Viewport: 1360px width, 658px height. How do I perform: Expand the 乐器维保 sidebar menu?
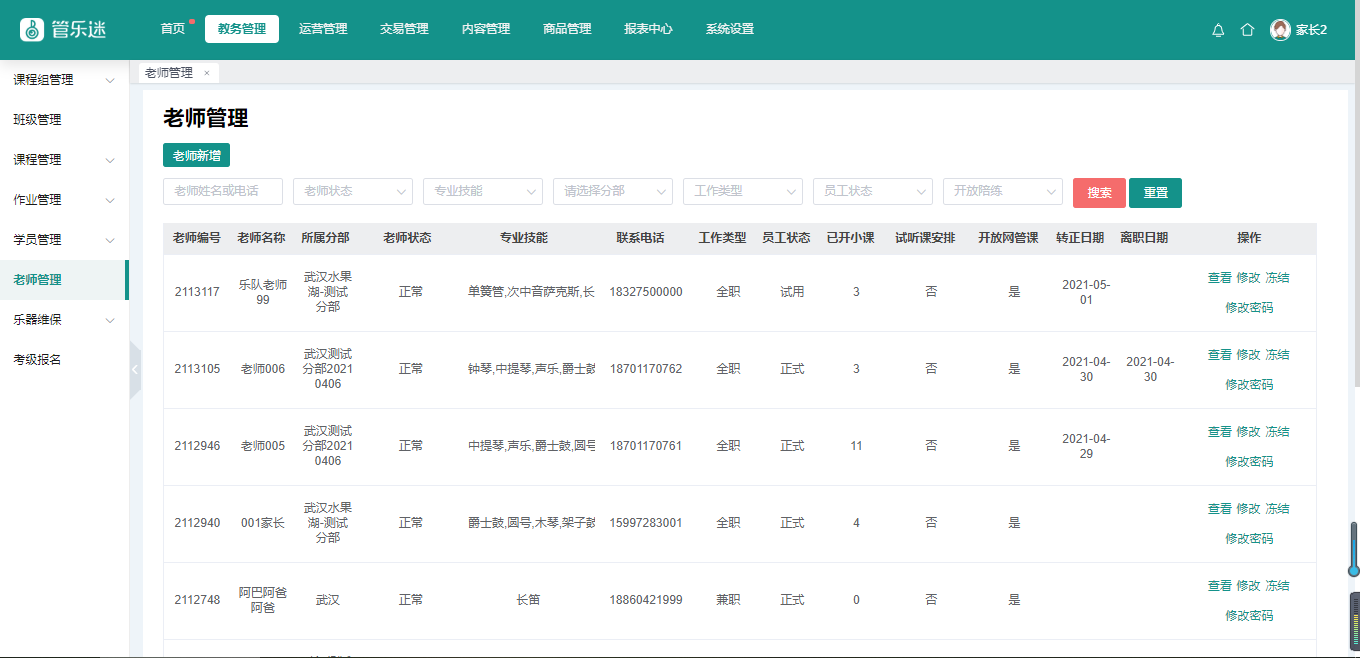coord(110,320)
